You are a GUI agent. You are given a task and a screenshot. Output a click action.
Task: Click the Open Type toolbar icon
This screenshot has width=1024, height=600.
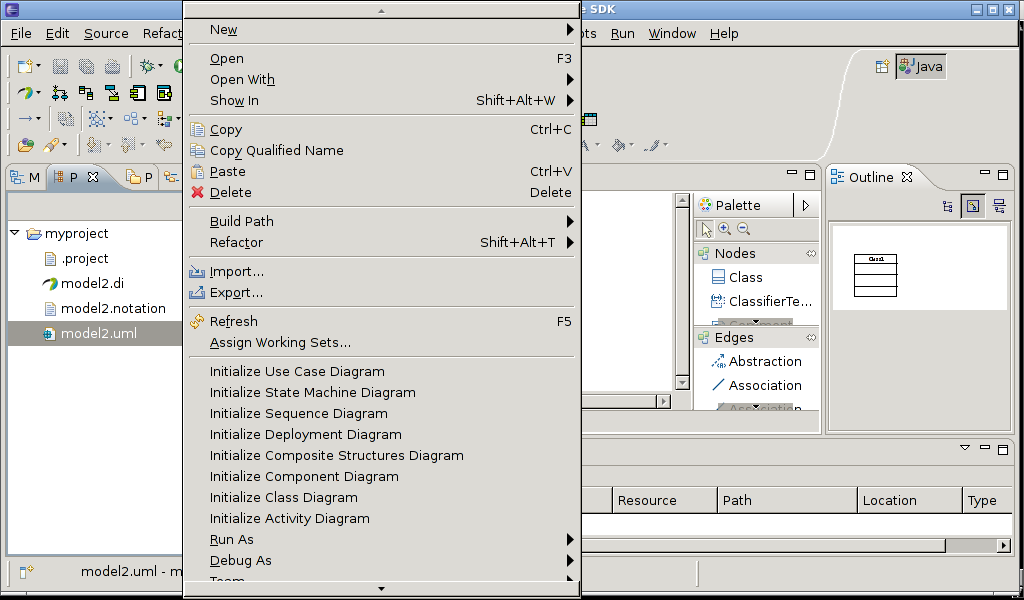coord(25,144)
